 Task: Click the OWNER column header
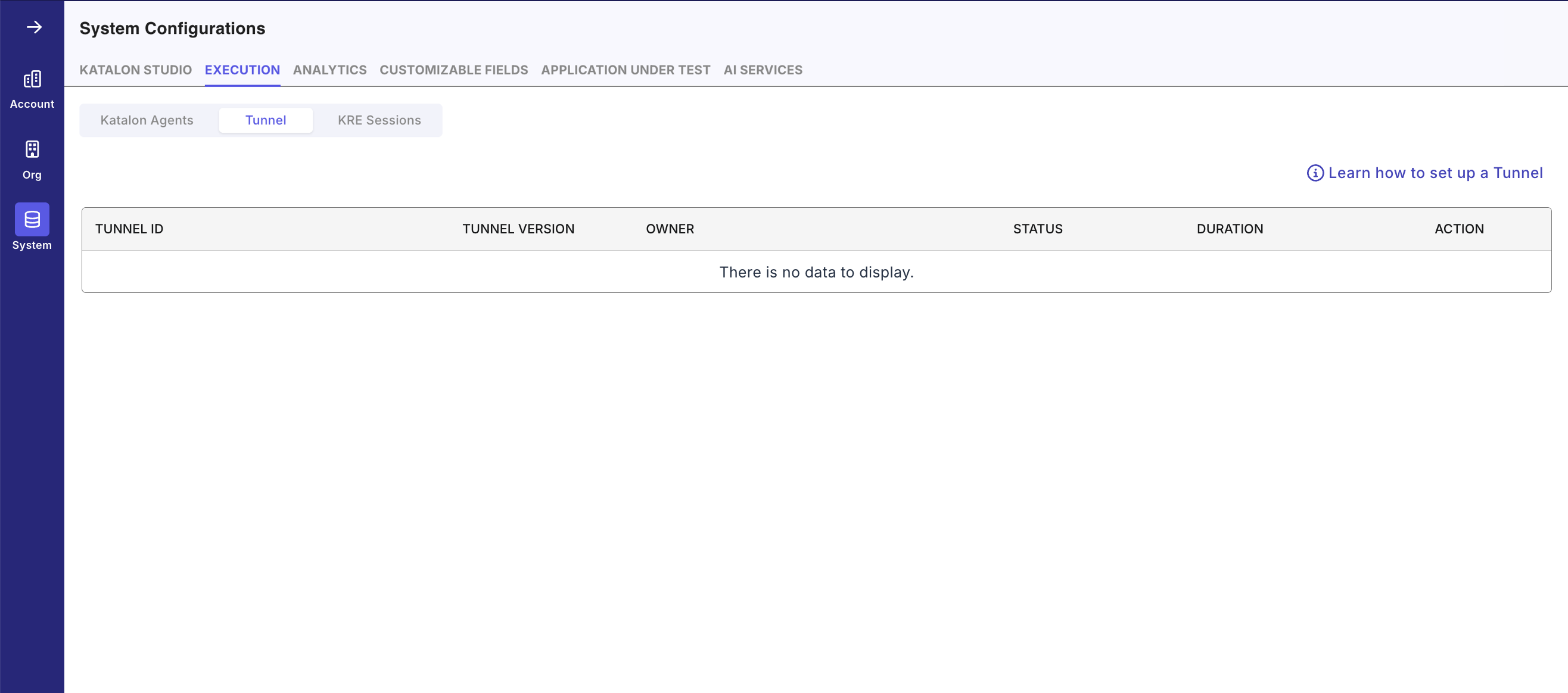670,229
